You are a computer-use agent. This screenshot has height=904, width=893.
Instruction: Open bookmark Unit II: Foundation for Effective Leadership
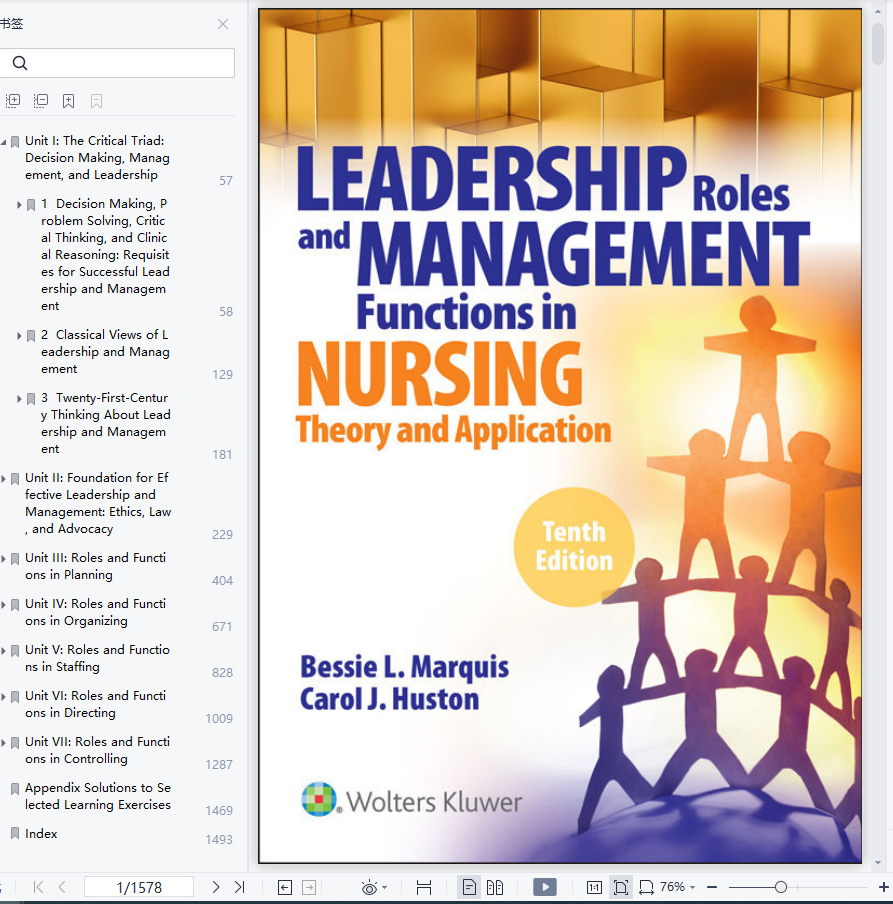click(98, 503)
